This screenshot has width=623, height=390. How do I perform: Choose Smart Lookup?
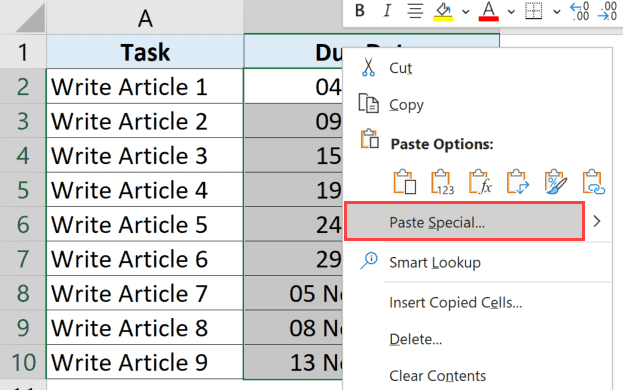[477, 262]
